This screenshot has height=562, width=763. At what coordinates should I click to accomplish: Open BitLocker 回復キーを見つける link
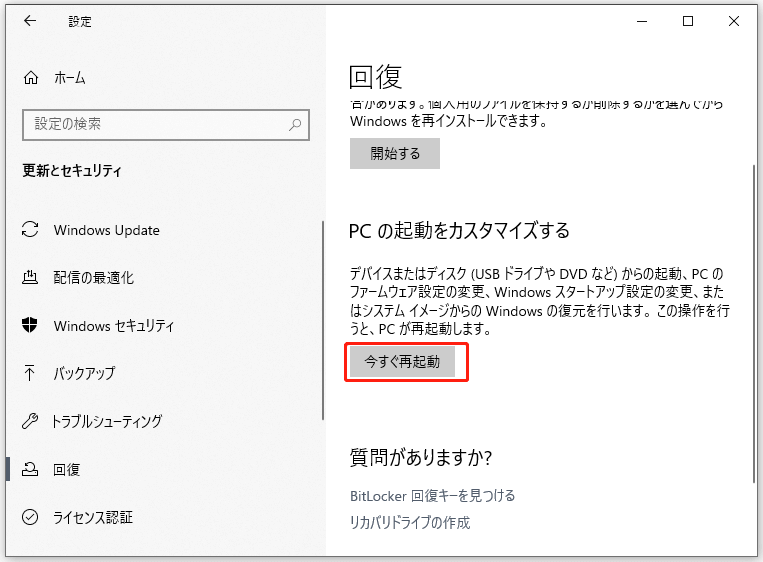point(433,496)
